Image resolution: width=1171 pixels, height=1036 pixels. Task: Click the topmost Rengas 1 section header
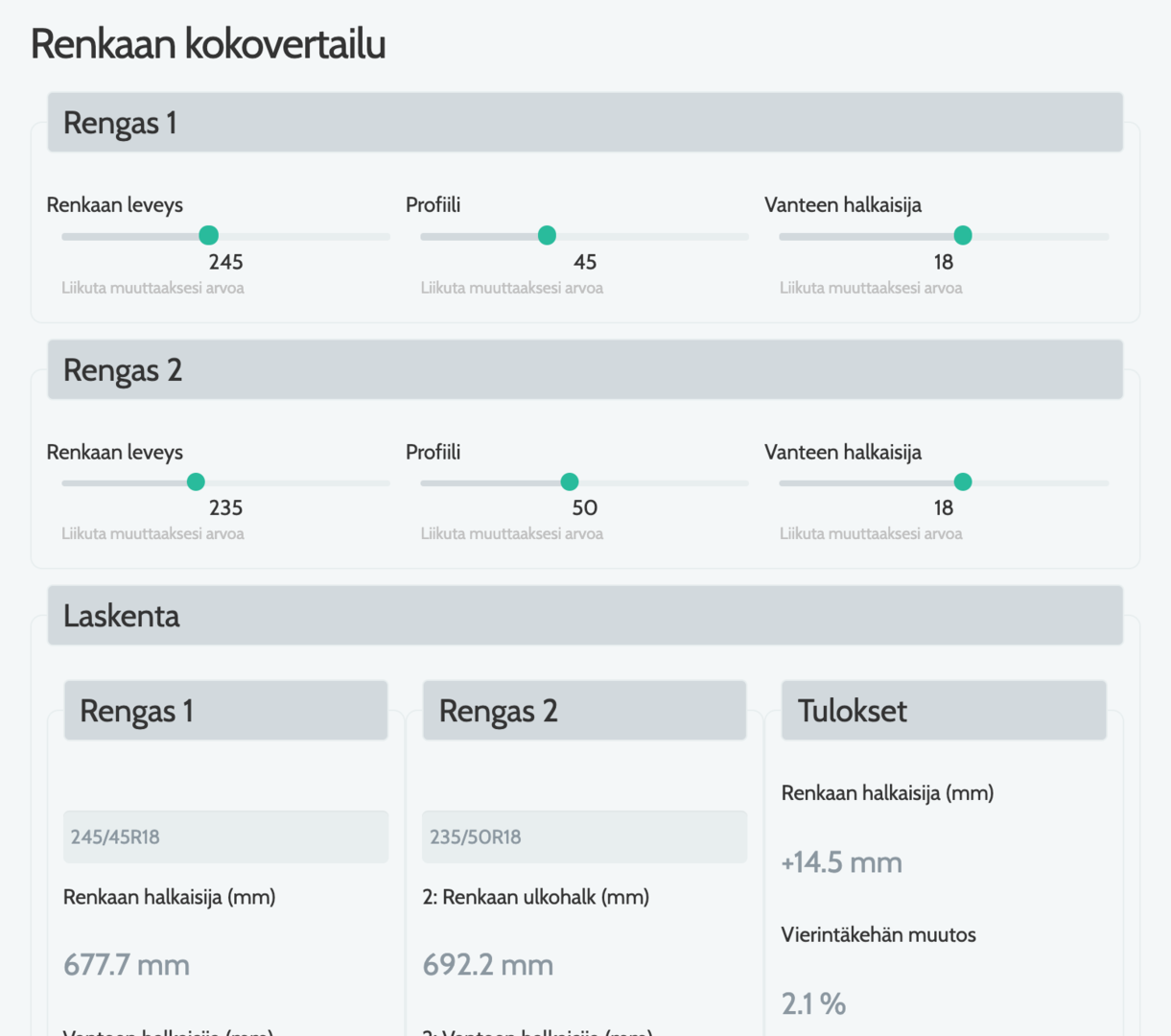585,123
